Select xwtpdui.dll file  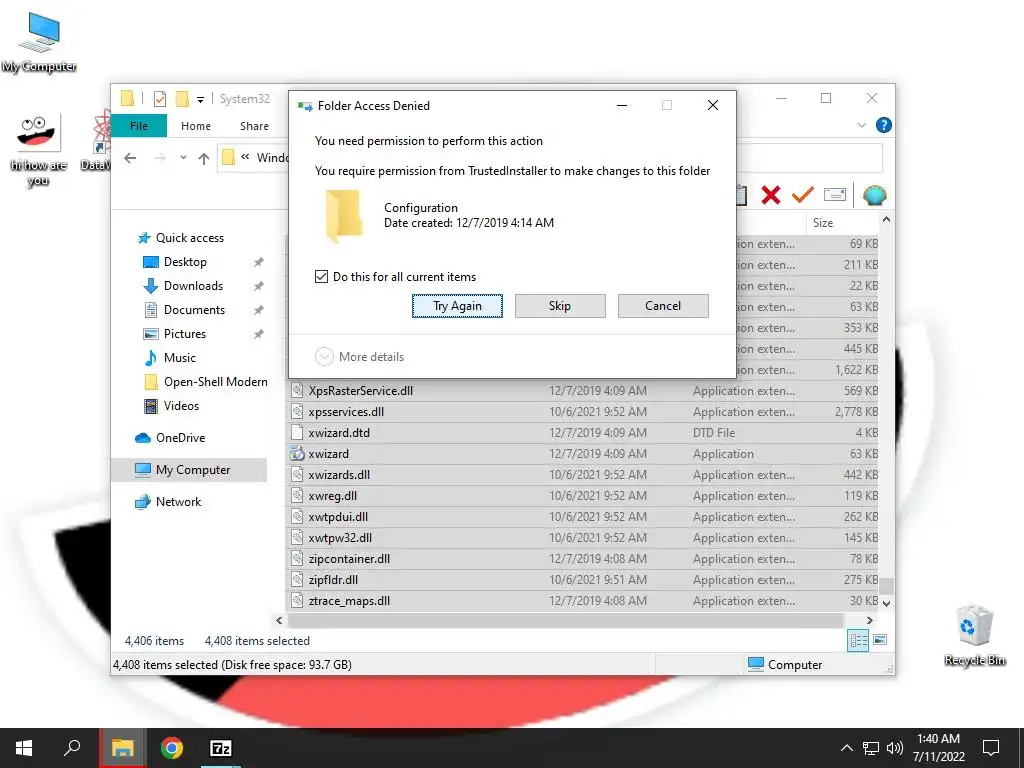[x=338, y=517]
